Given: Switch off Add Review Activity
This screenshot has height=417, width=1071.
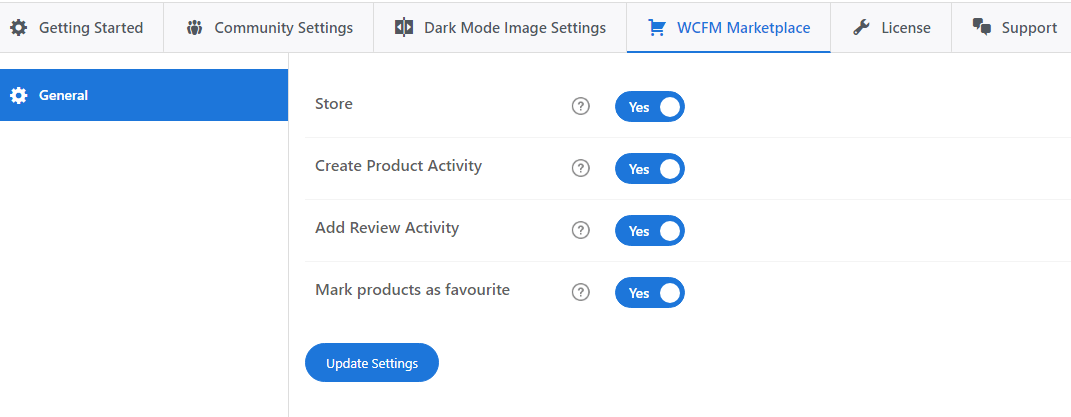Looking at the screenshot, I should [x=650, y=231].
